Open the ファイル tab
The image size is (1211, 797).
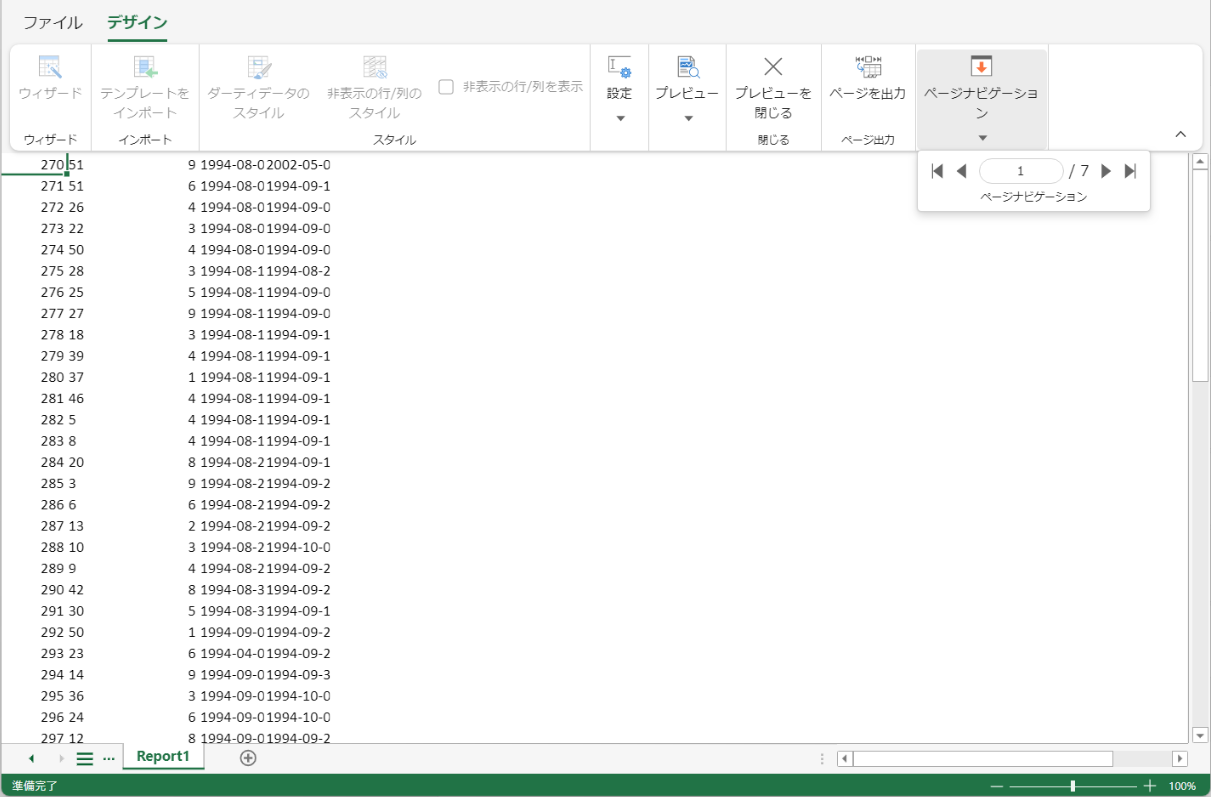tap(53, 22)
